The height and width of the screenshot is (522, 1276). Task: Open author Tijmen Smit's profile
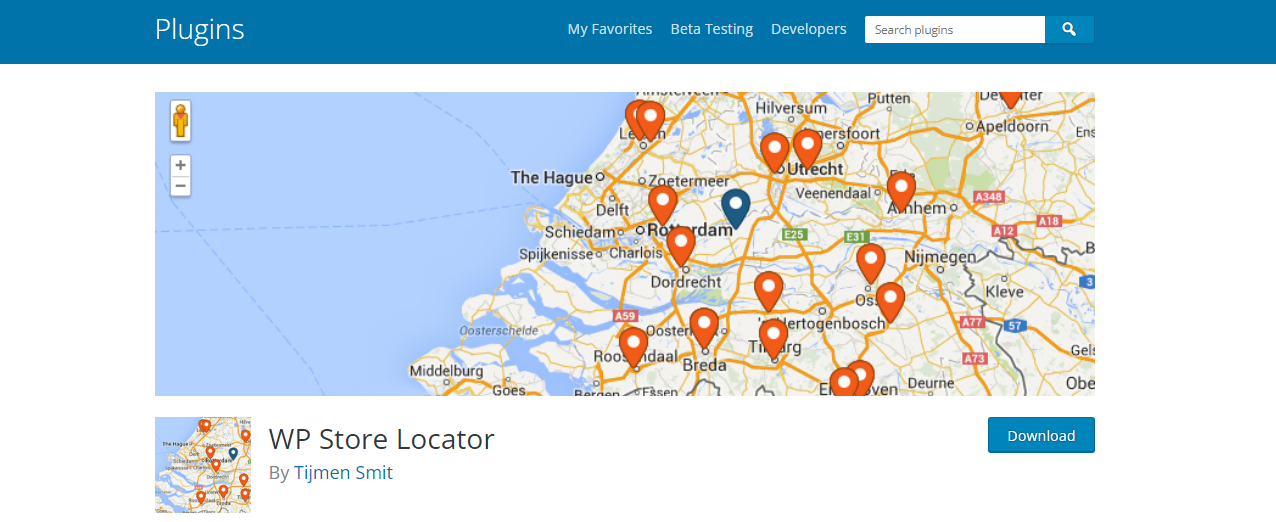[x=343, y=472]
